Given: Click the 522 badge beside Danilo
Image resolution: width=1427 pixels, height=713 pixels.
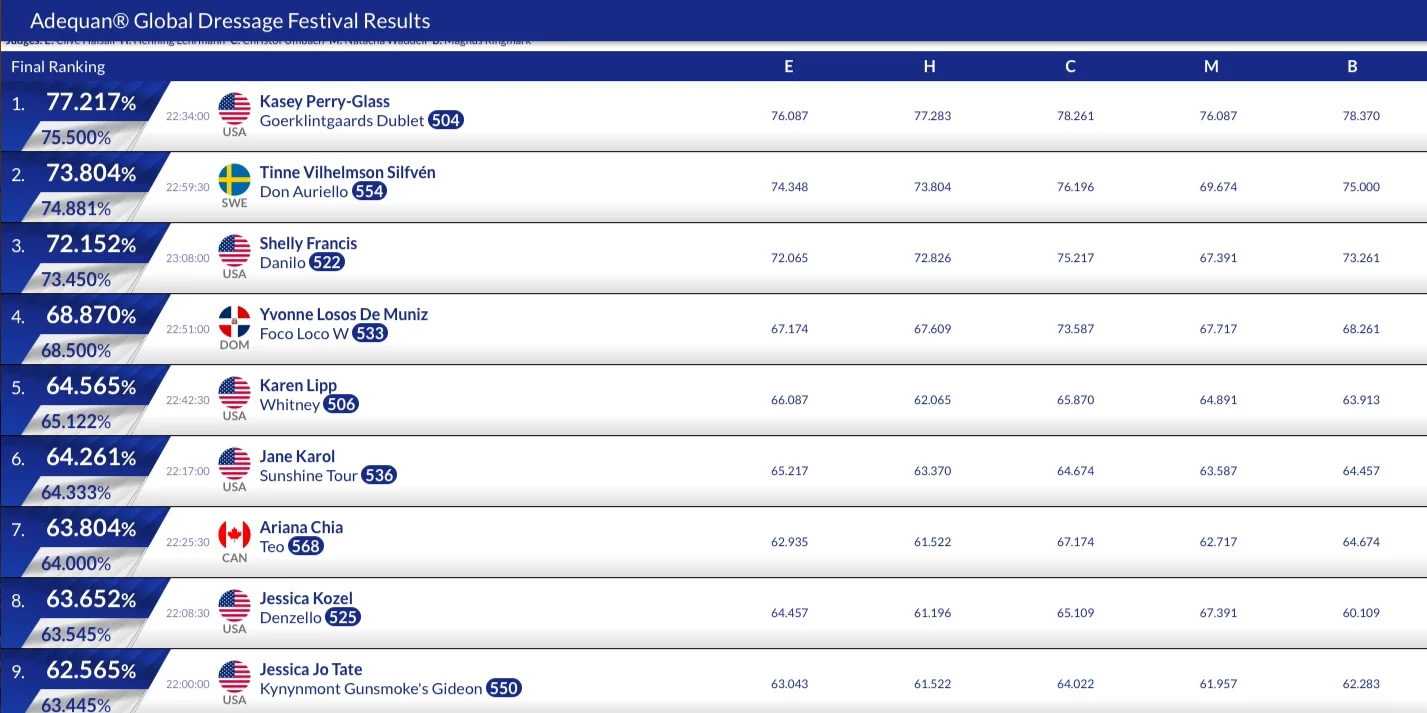Looking at the screenshot, I should coord(327,263).
